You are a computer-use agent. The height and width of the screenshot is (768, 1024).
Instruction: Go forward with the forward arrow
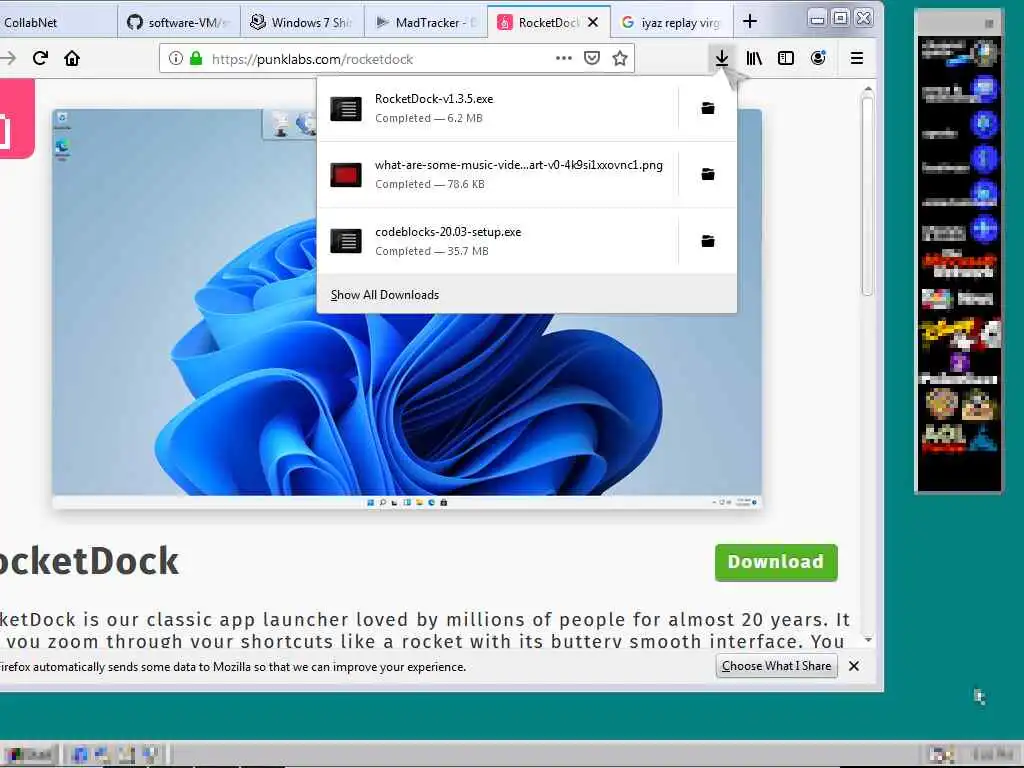point(8,59)
